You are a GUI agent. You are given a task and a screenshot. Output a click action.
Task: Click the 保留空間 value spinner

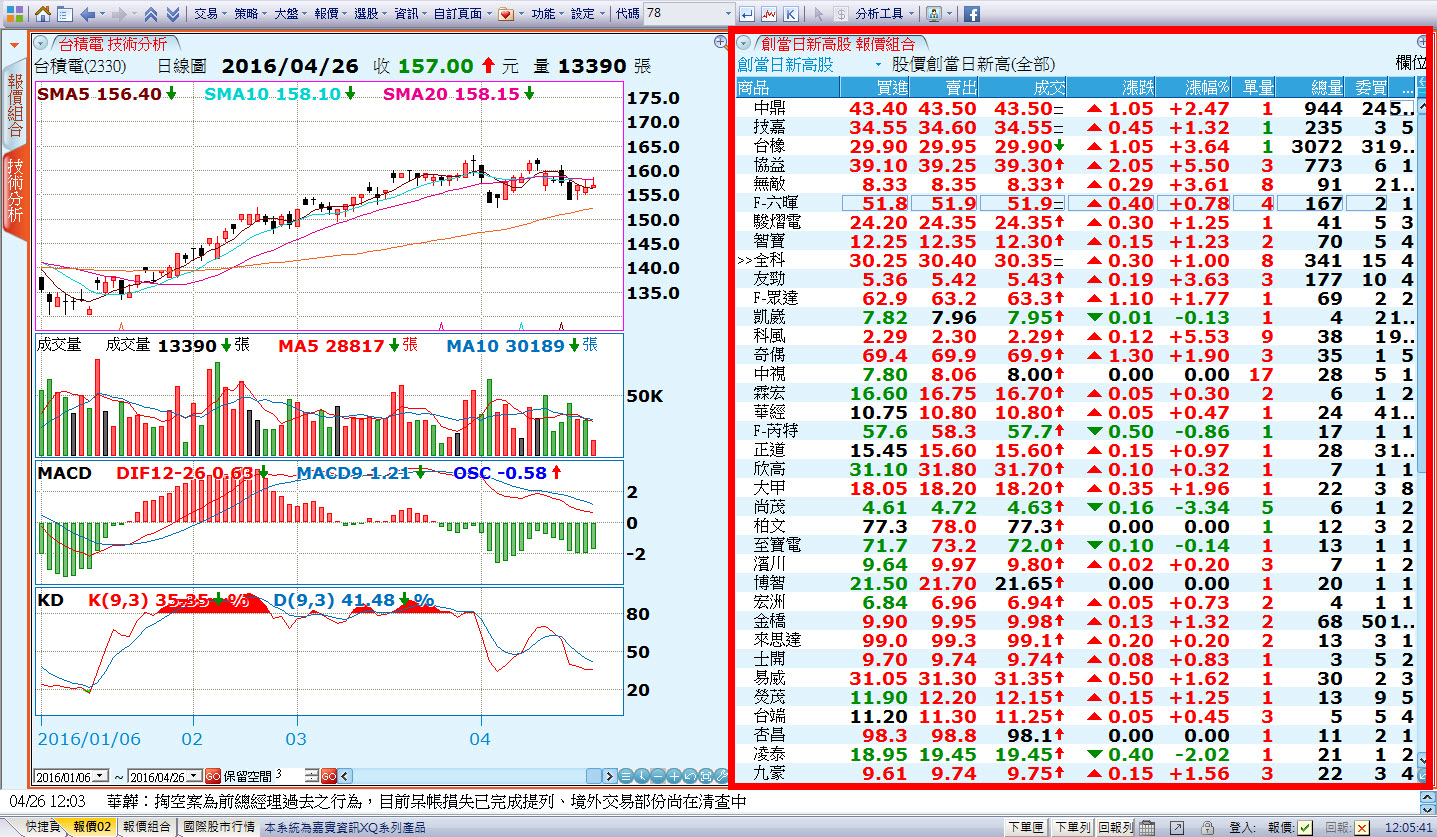(x=312, y=776)
